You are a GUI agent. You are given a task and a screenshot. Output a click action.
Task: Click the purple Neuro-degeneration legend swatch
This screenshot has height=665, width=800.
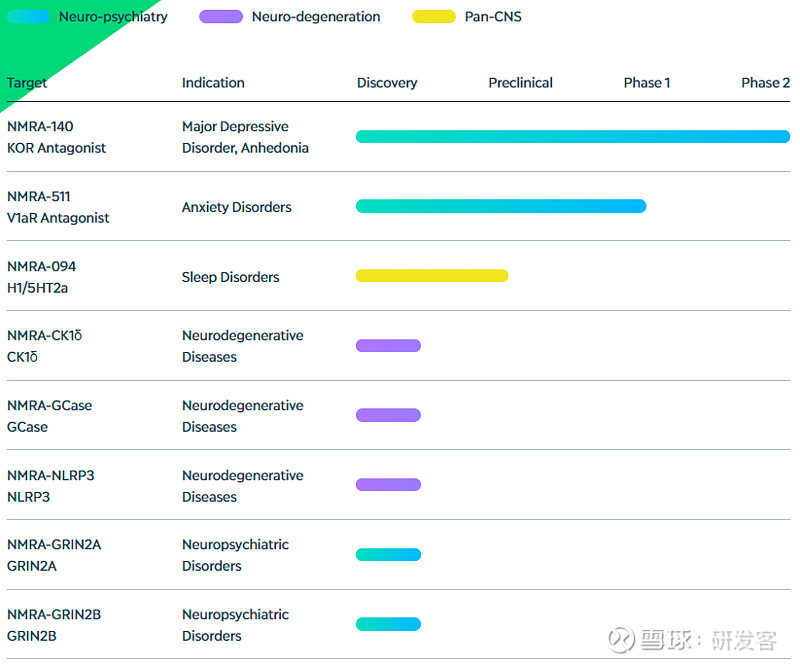point(221,17)
